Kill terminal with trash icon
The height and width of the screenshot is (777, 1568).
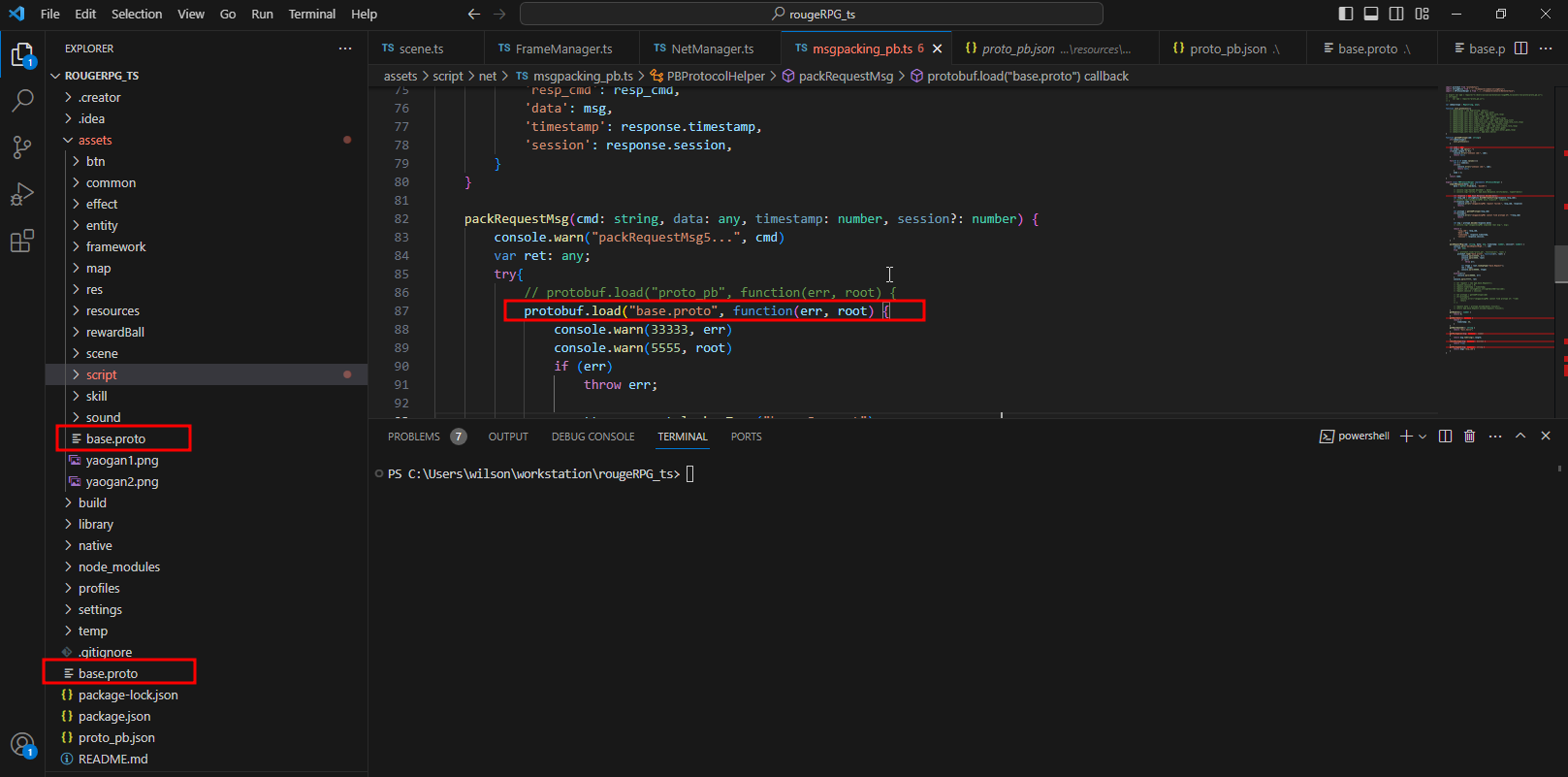(x=1469, y=437)
